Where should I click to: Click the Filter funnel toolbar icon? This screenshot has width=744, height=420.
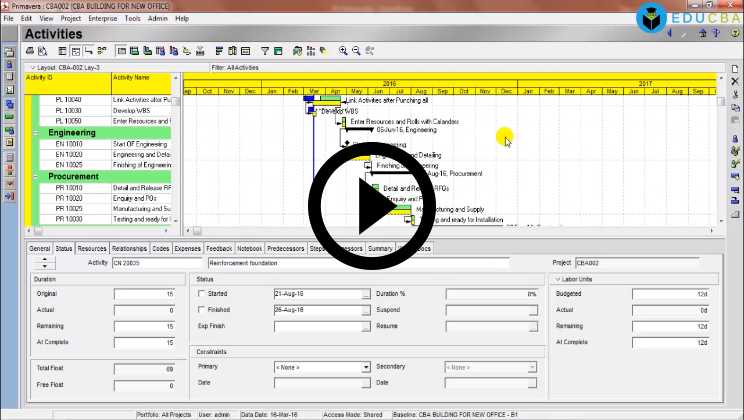tap(265, 50)
